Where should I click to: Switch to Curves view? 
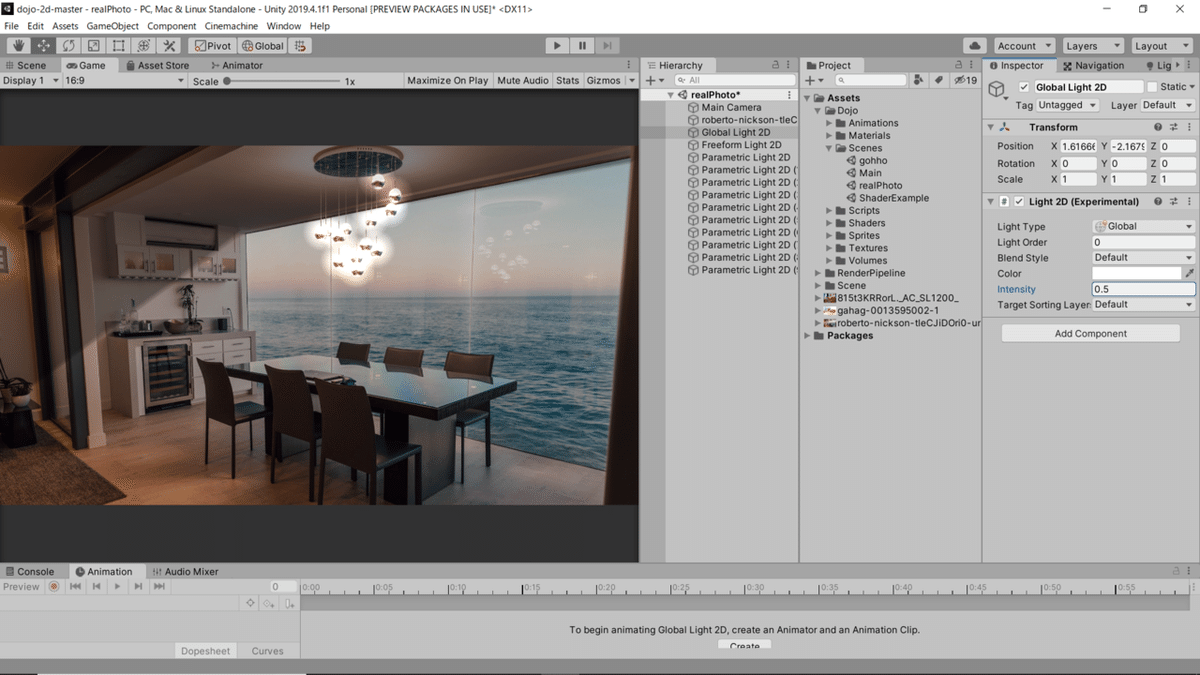(267, 651)
